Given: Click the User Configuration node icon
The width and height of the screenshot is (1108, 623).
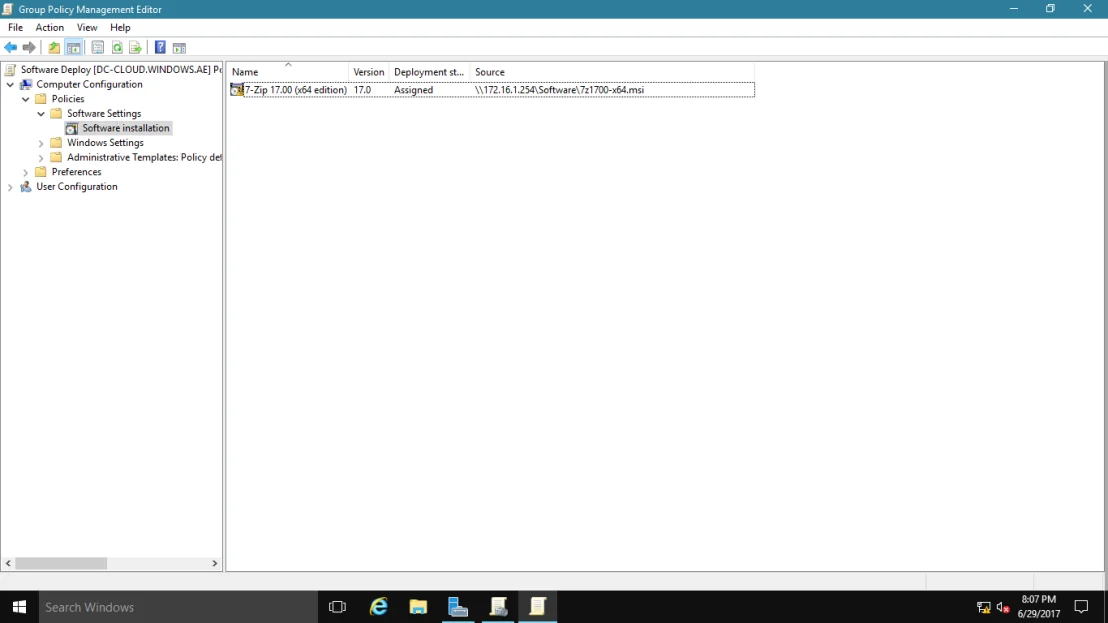Looking at the screenshot, I should [25, 186].
